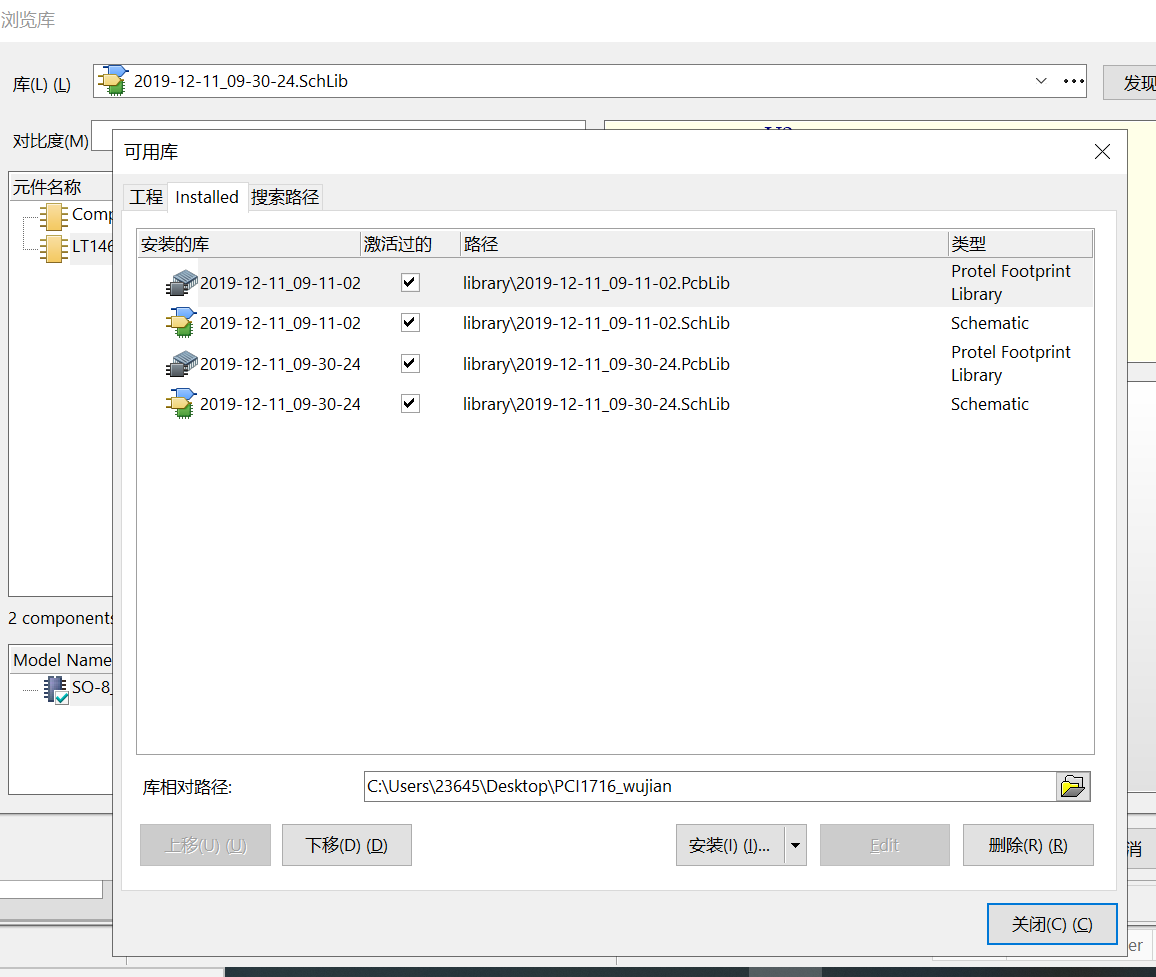This screenshot has width=1156, height=977.
Task: Click the 类型 column header
Action: tap(1020, 244)
